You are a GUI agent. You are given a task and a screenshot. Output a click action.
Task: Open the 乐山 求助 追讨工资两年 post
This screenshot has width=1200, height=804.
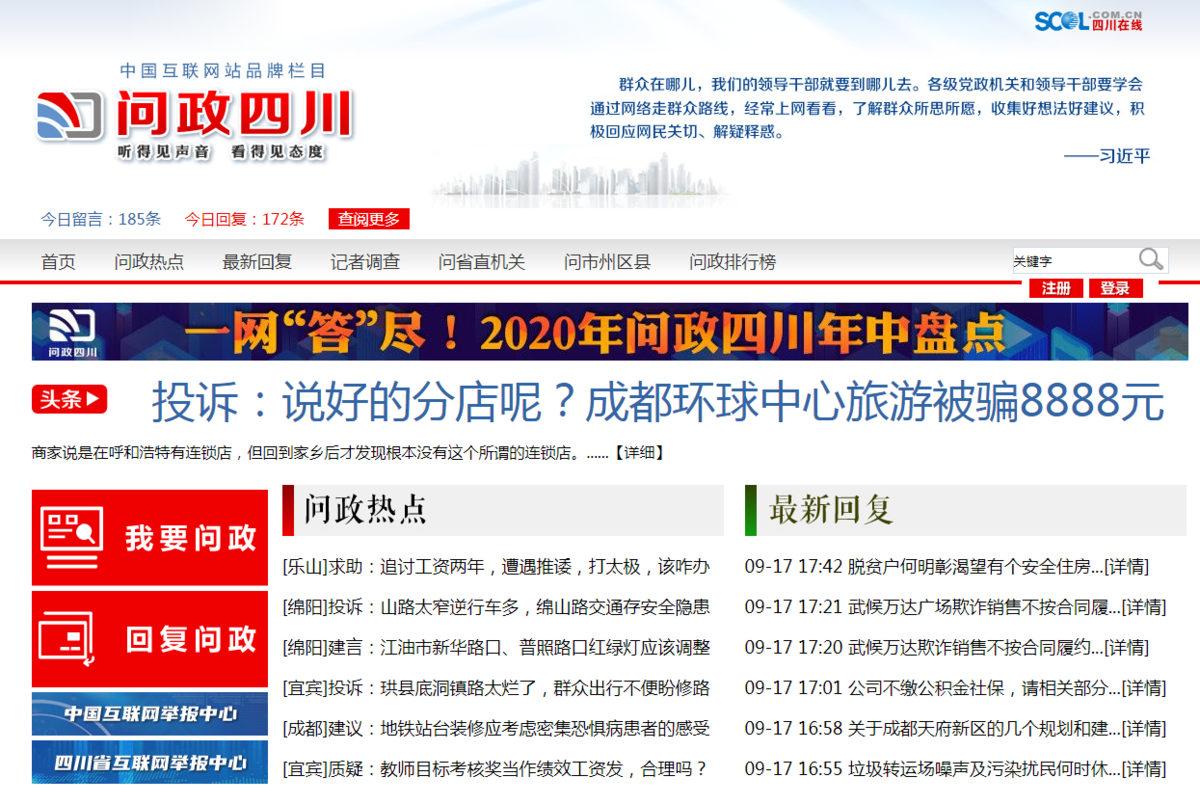(496, 567)
